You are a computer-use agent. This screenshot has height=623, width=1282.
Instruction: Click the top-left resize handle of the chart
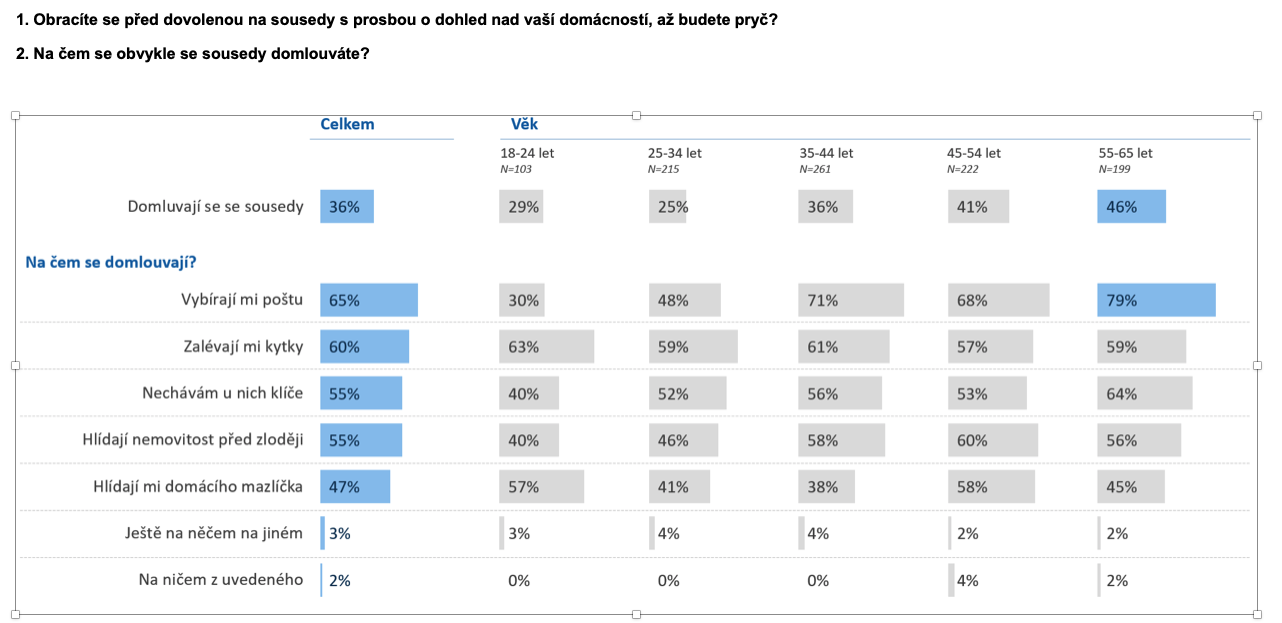point(15,116)
